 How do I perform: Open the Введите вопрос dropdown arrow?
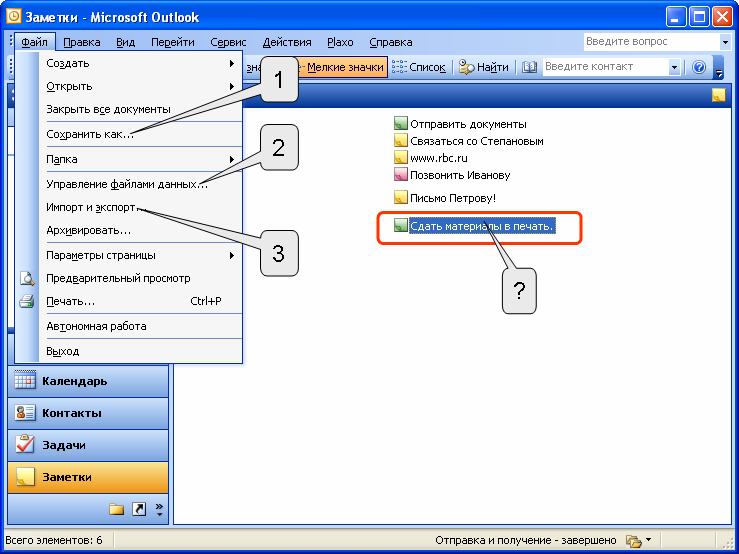coord(725,42)
